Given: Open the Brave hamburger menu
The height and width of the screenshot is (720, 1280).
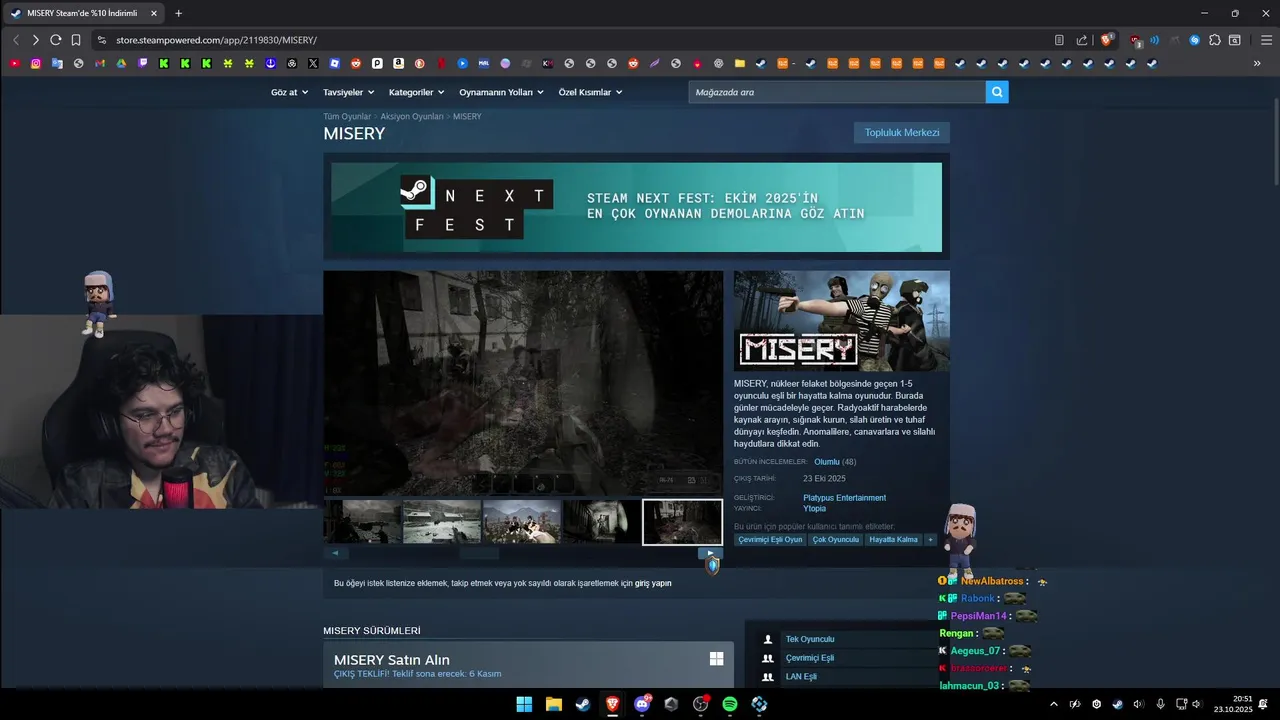Looking at the screenshot, I should pos(1266,40).
